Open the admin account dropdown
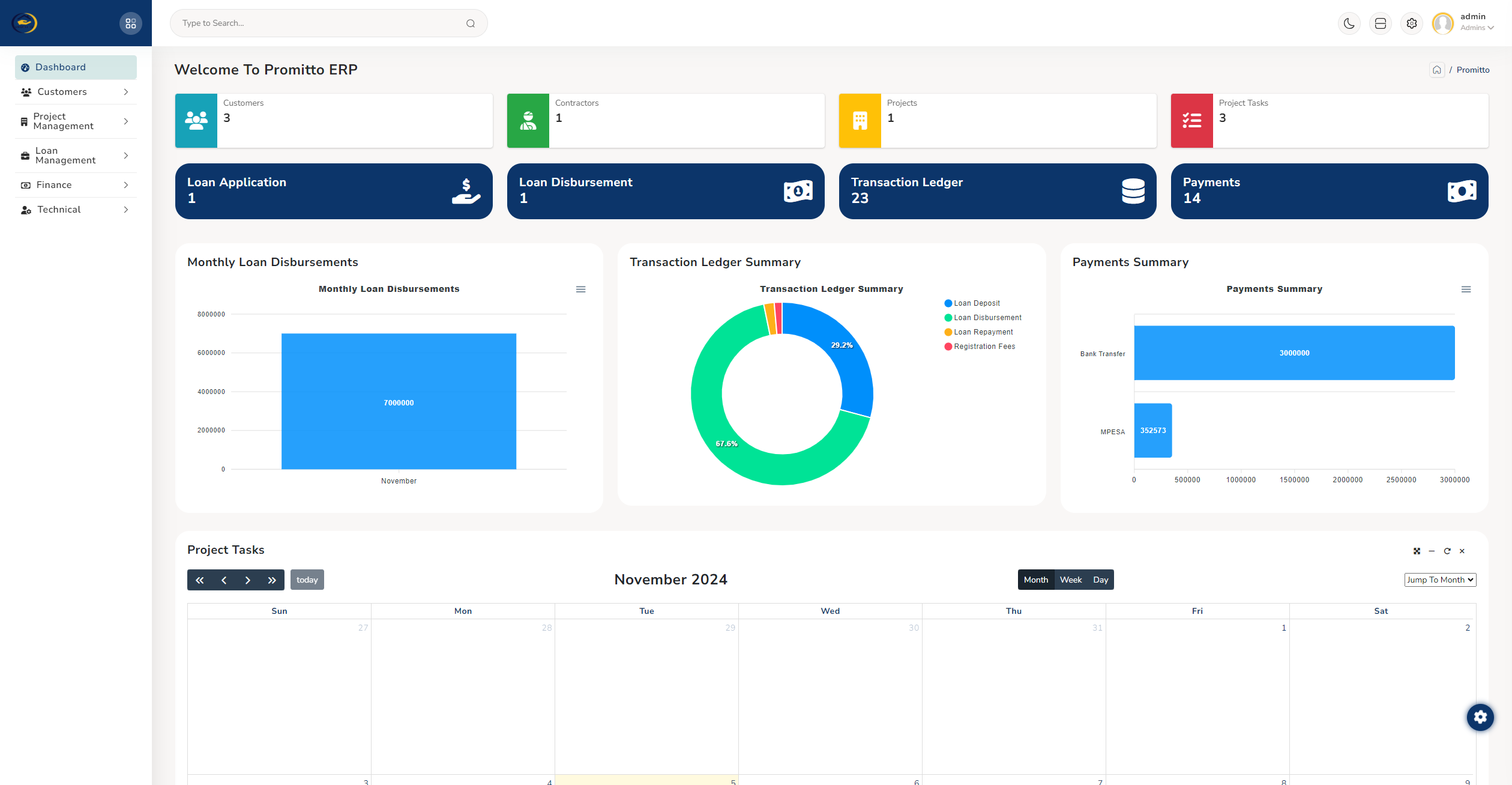 [x=1477, y=22]
